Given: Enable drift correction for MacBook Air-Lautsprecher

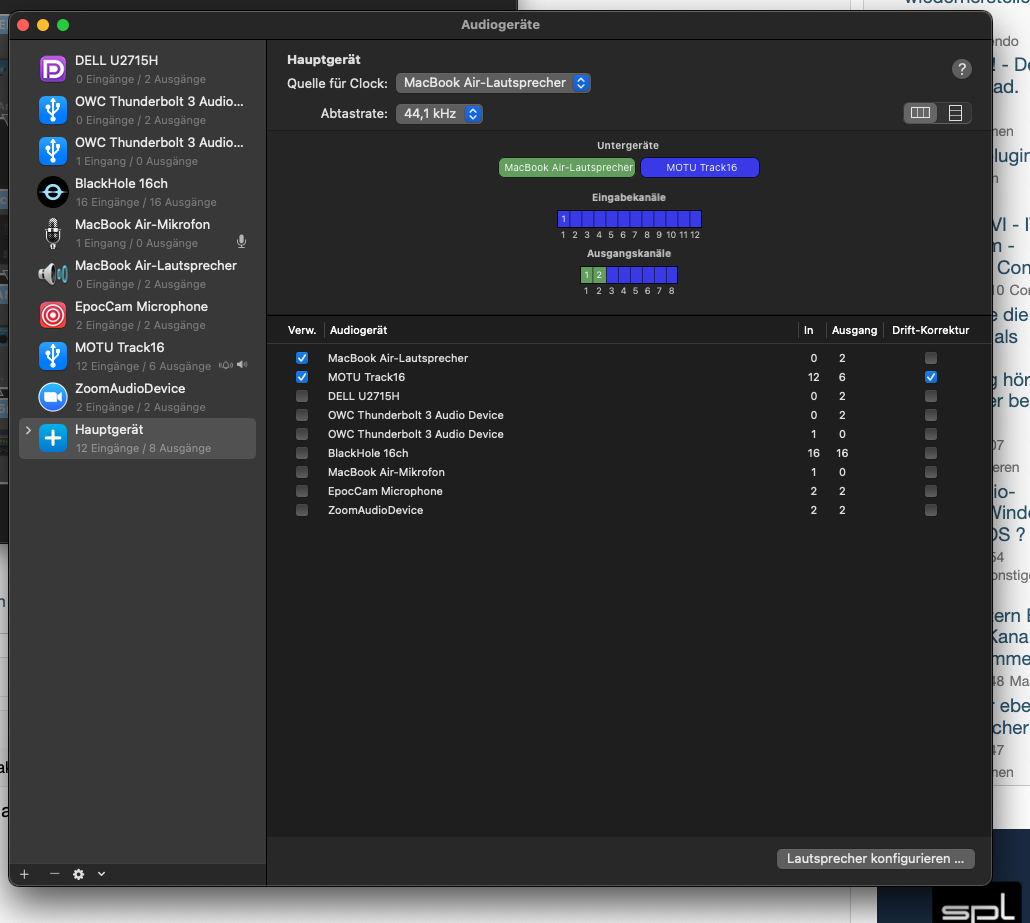Looking at the screenshot, I should click(x=930, y=358).
